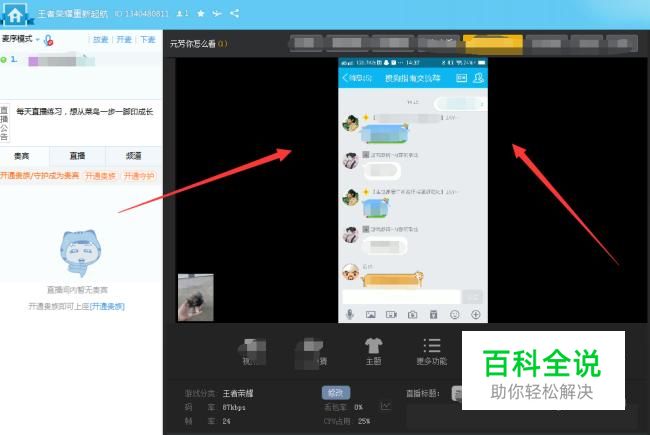Click the microphone icon in phone chat toolbar

pos(349,315)
